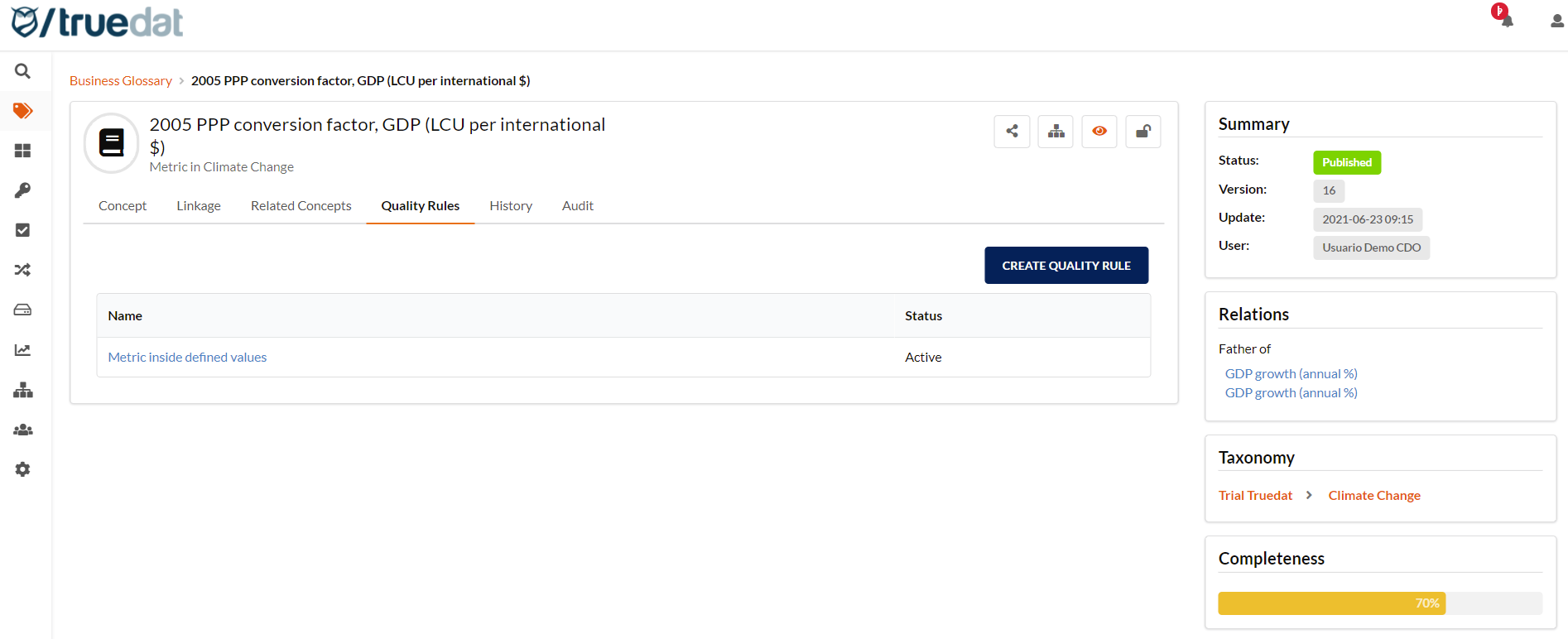This screenshot has height=639, width=1568.
Task: Click the key icon in the sidebar
Action: [22, 190]
